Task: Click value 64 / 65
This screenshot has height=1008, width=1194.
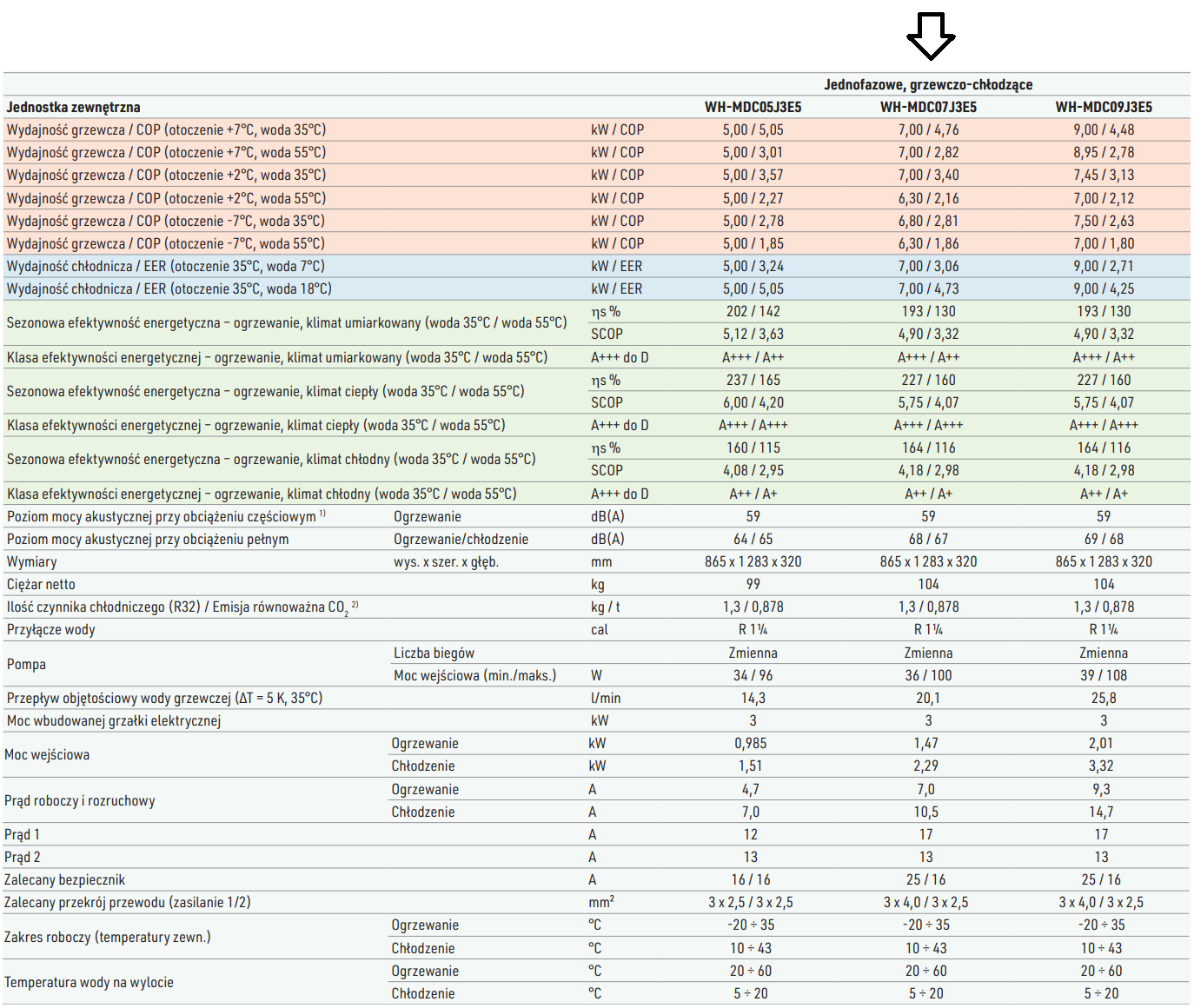Action: (753, 539)
